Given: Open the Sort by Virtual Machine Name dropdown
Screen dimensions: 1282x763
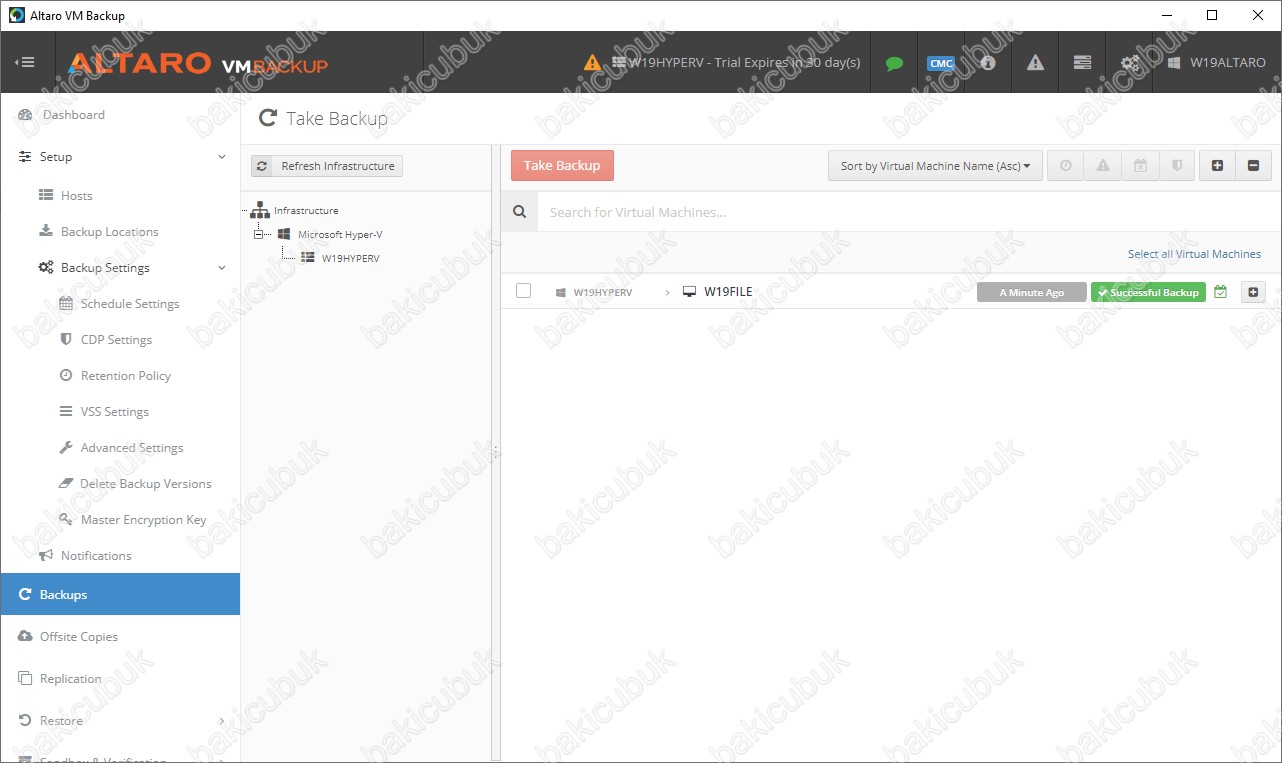Looking at the screenshot, I should coord(935,166).
